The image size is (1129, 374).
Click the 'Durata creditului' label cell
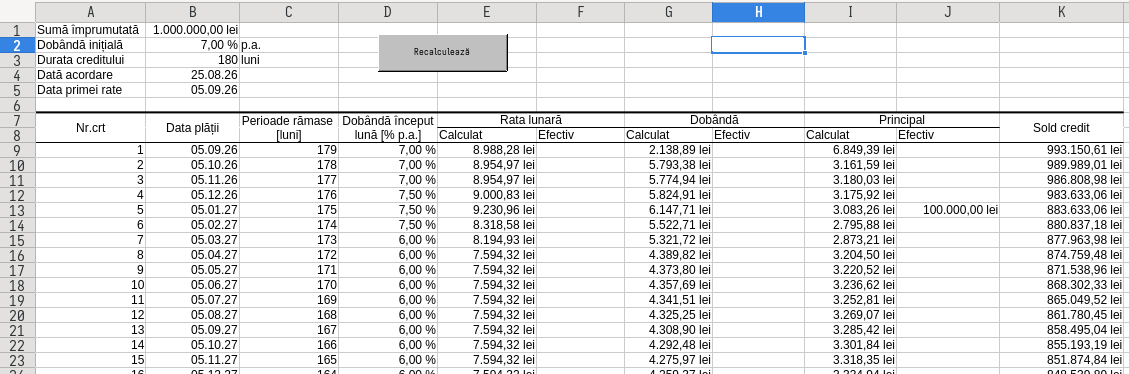(x=91, y=60)
